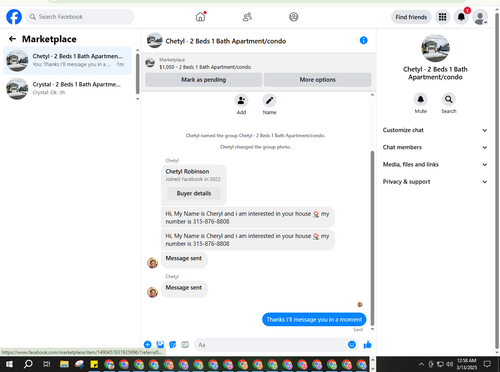Click the Name pencil icon

point(269,100)
